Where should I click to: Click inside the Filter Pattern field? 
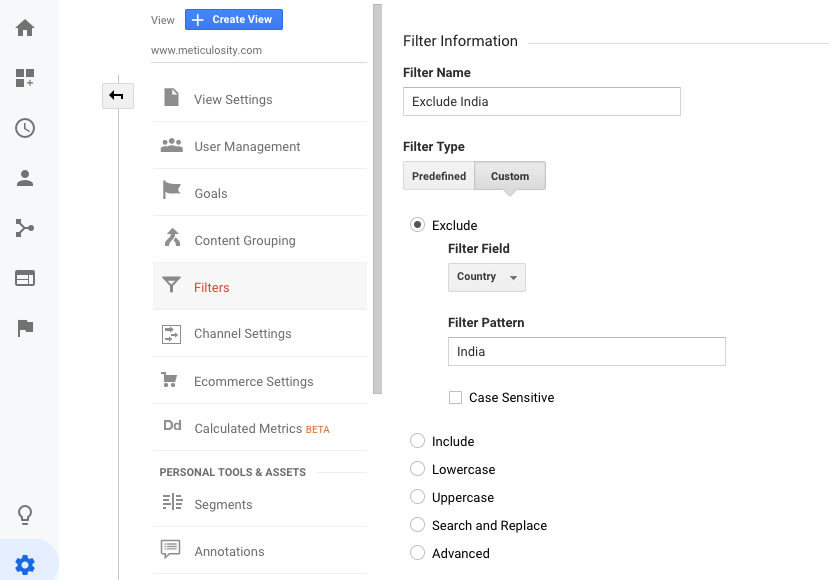586,351
